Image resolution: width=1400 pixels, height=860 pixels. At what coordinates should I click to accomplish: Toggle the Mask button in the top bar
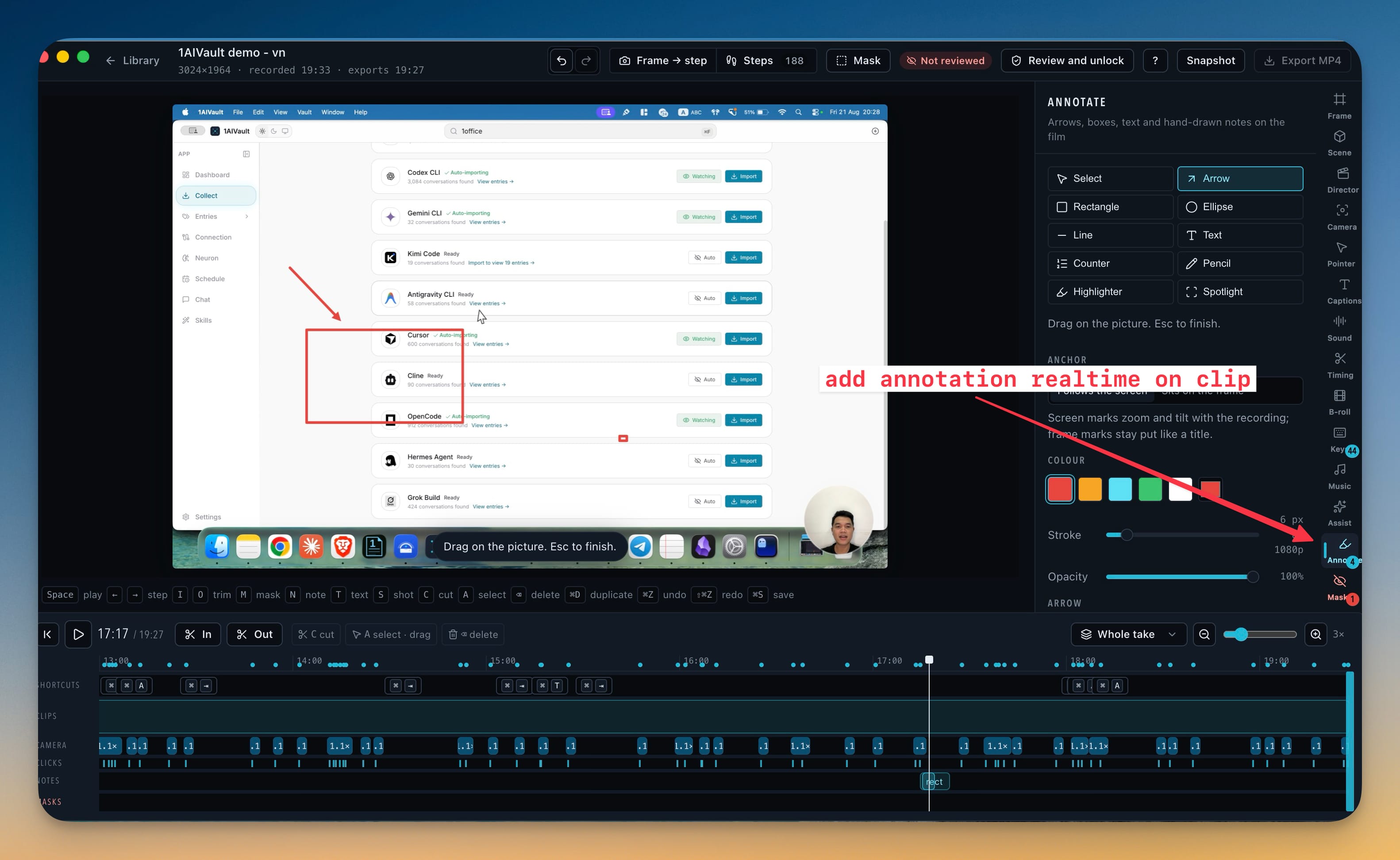pos(858,60)
